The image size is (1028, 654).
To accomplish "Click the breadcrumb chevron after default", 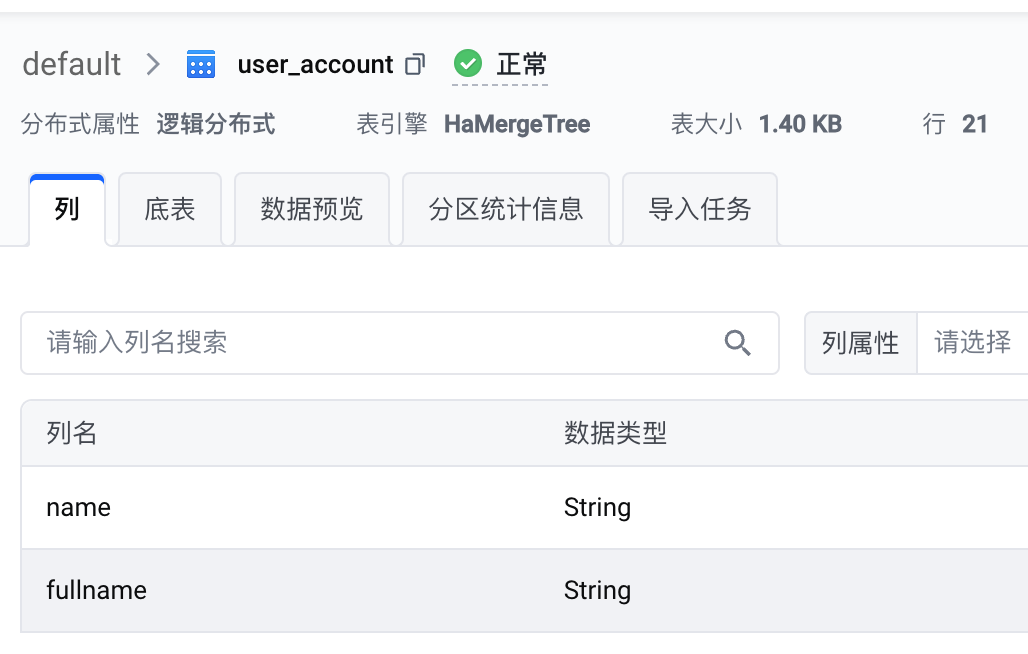I will [x=153, y=64].
